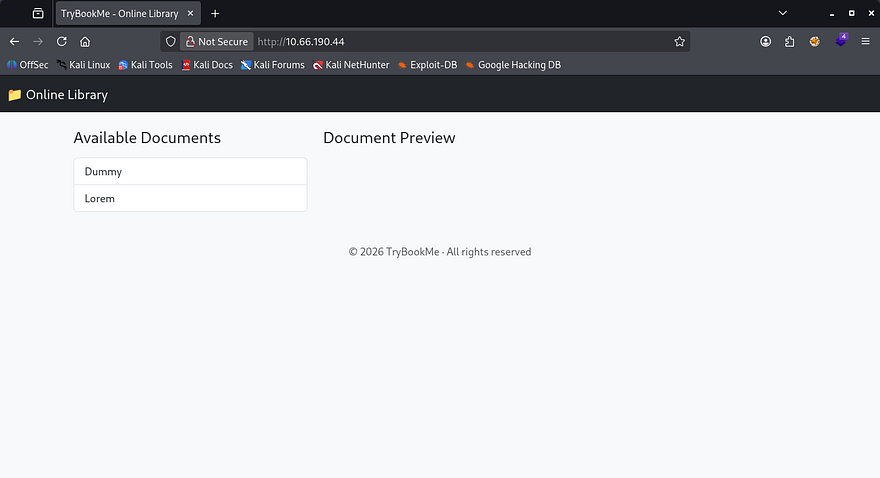This screenshot has width=880, height=478.
Task: Reload the page with the refresh icon
Action: point(62,42)
